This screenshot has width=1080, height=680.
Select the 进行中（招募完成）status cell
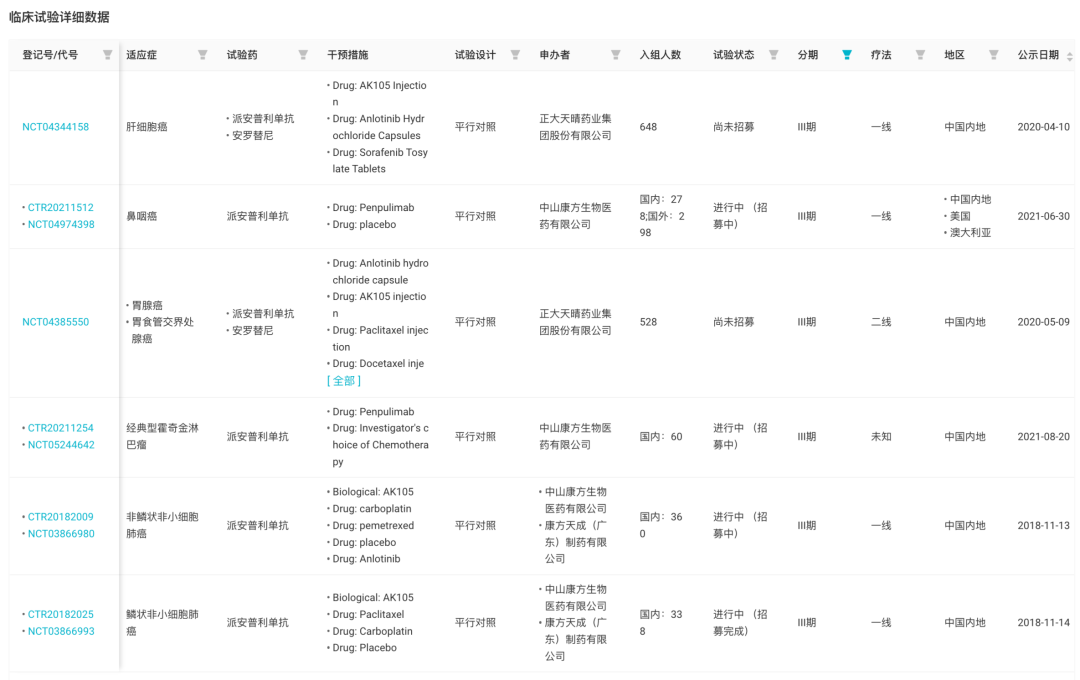740,622
